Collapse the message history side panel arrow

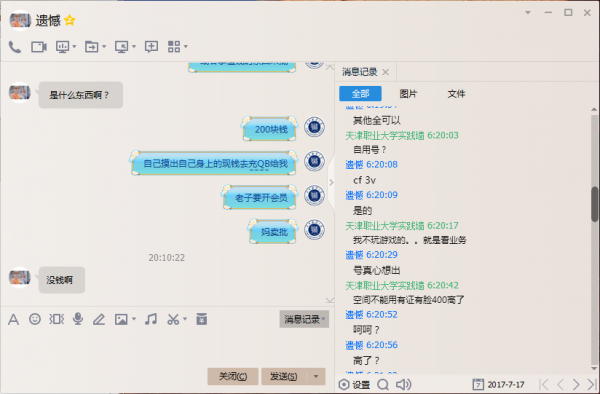tap(331, 182)
